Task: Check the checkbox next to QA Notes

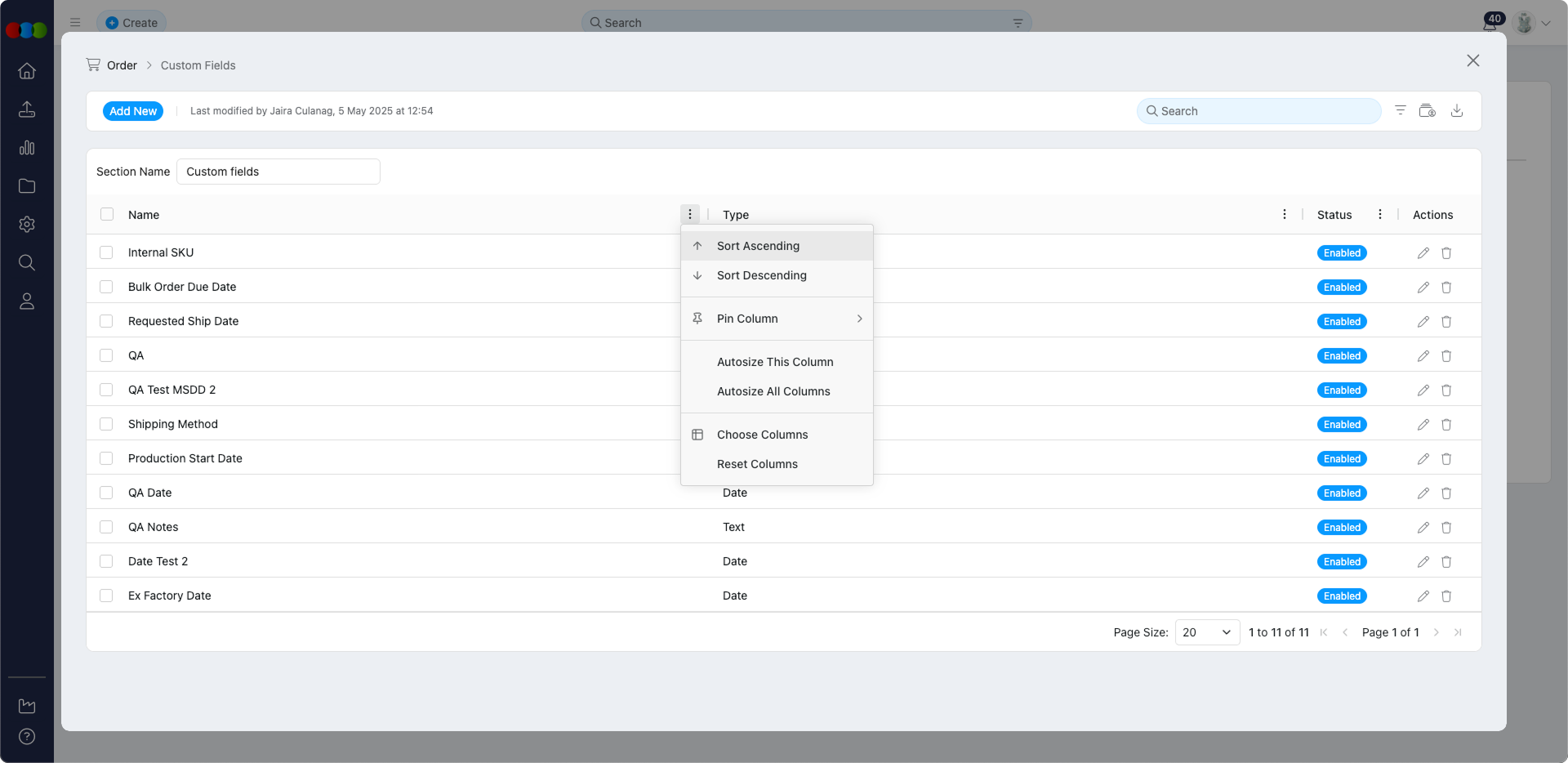Action: pos(106,527)
